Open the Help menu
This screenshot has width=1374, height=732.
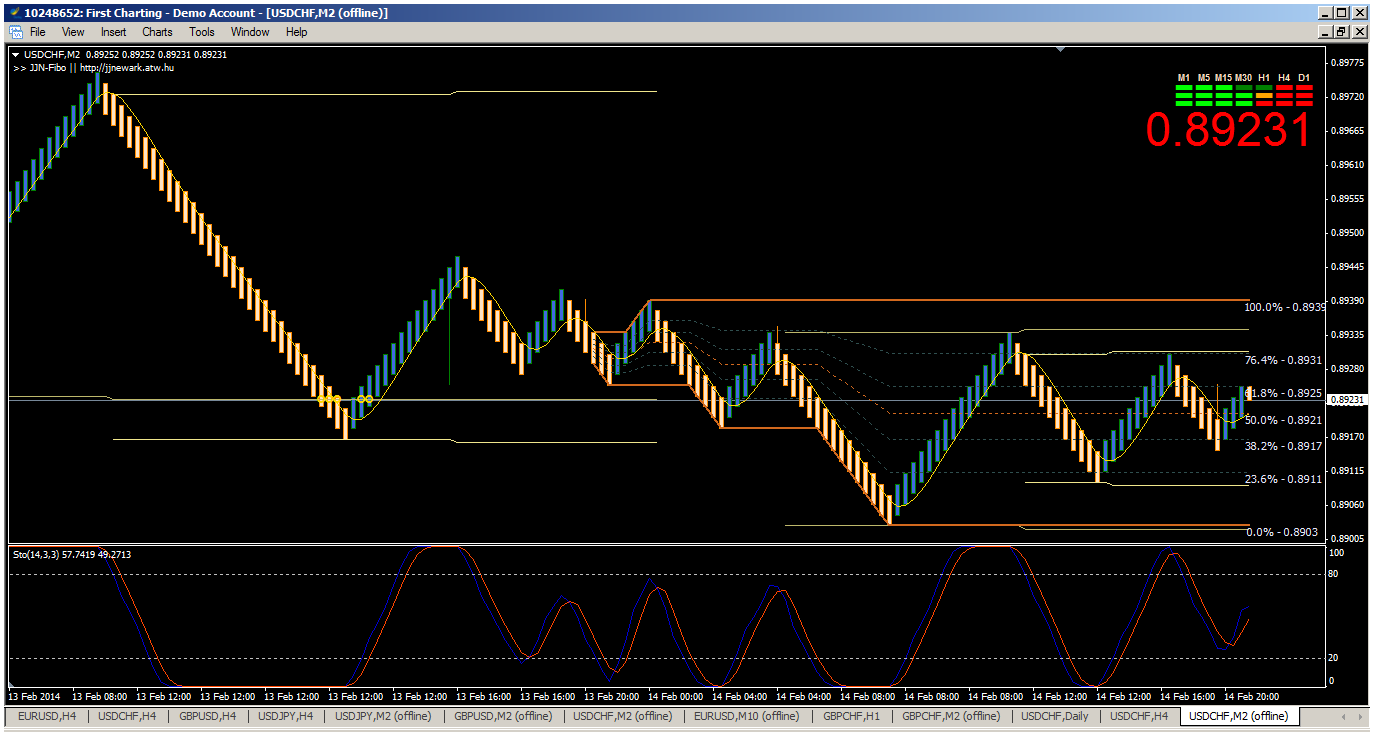[x=296, y=32]
